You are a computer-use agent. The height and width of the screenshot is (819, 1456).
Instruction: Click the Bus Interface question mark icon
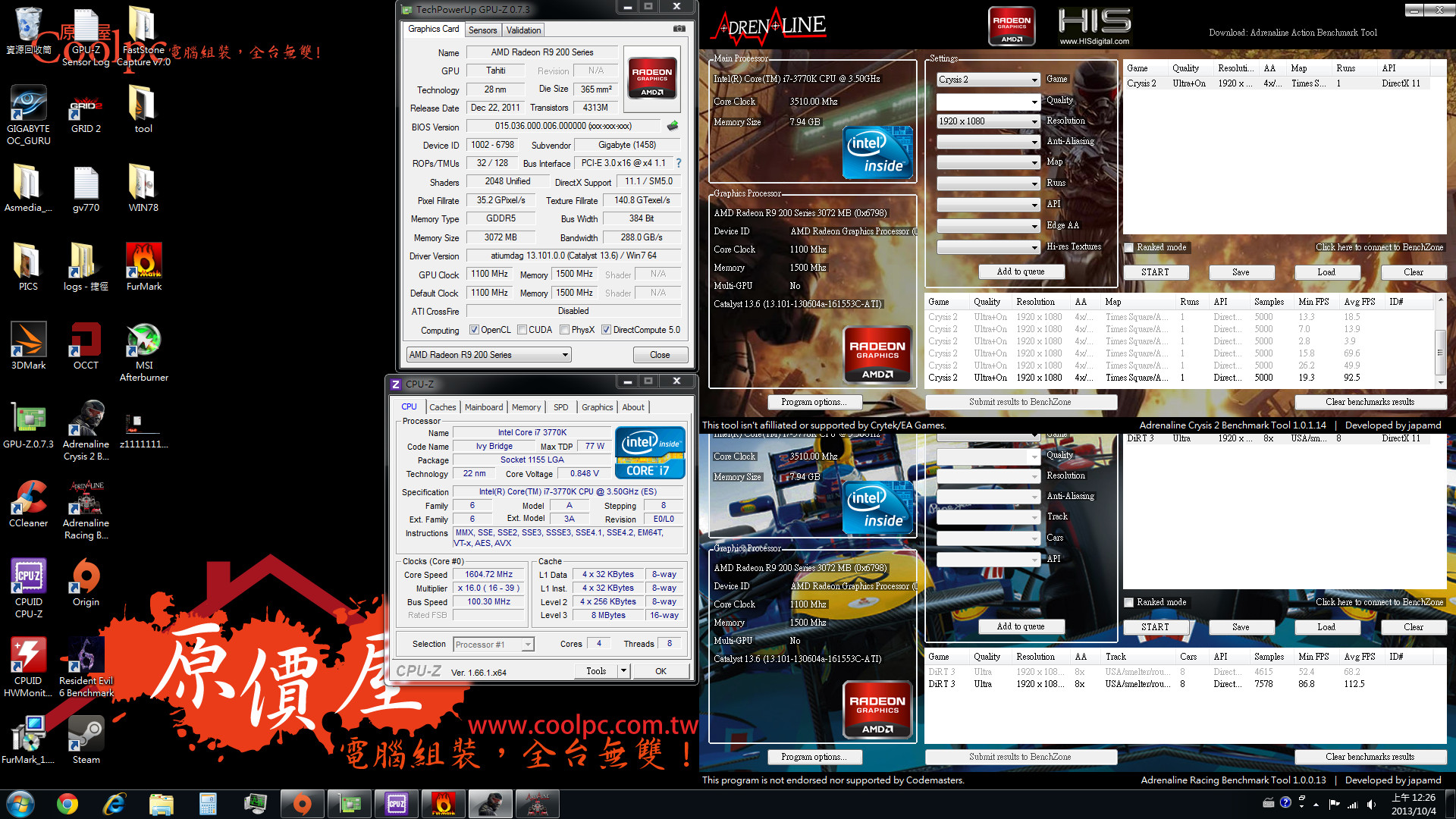[x=679, y=163]
